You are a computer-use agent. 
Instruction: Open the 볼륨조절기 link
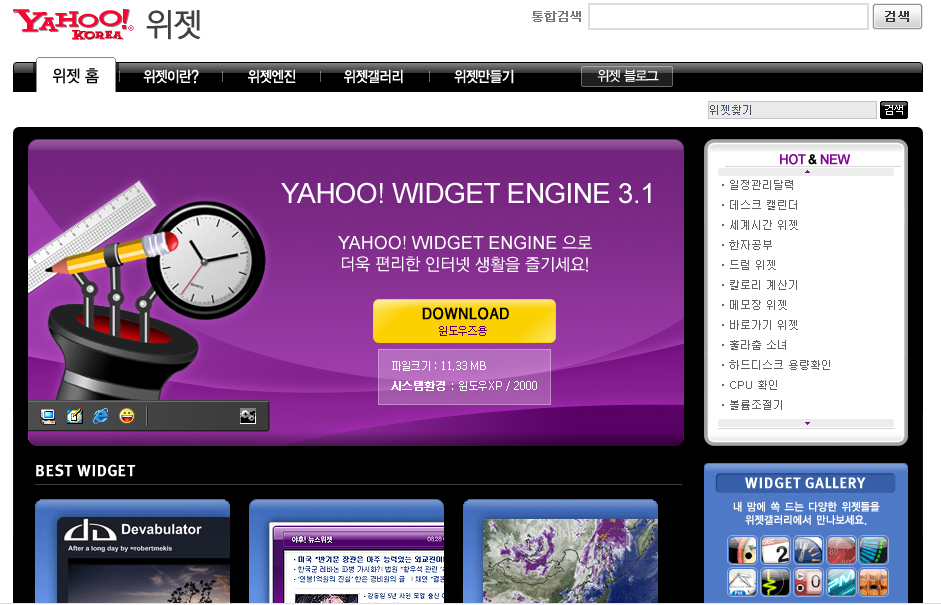click(x=756, y=405)
